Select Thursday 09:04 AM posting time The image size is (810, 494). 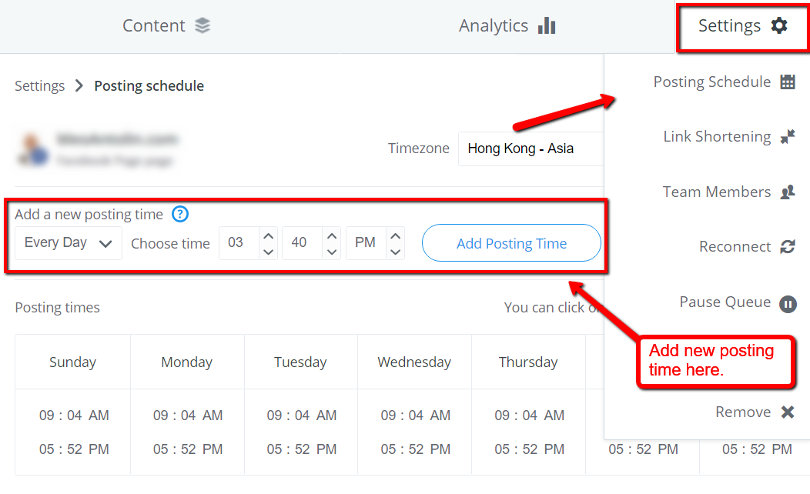click(x=529, y=415)
